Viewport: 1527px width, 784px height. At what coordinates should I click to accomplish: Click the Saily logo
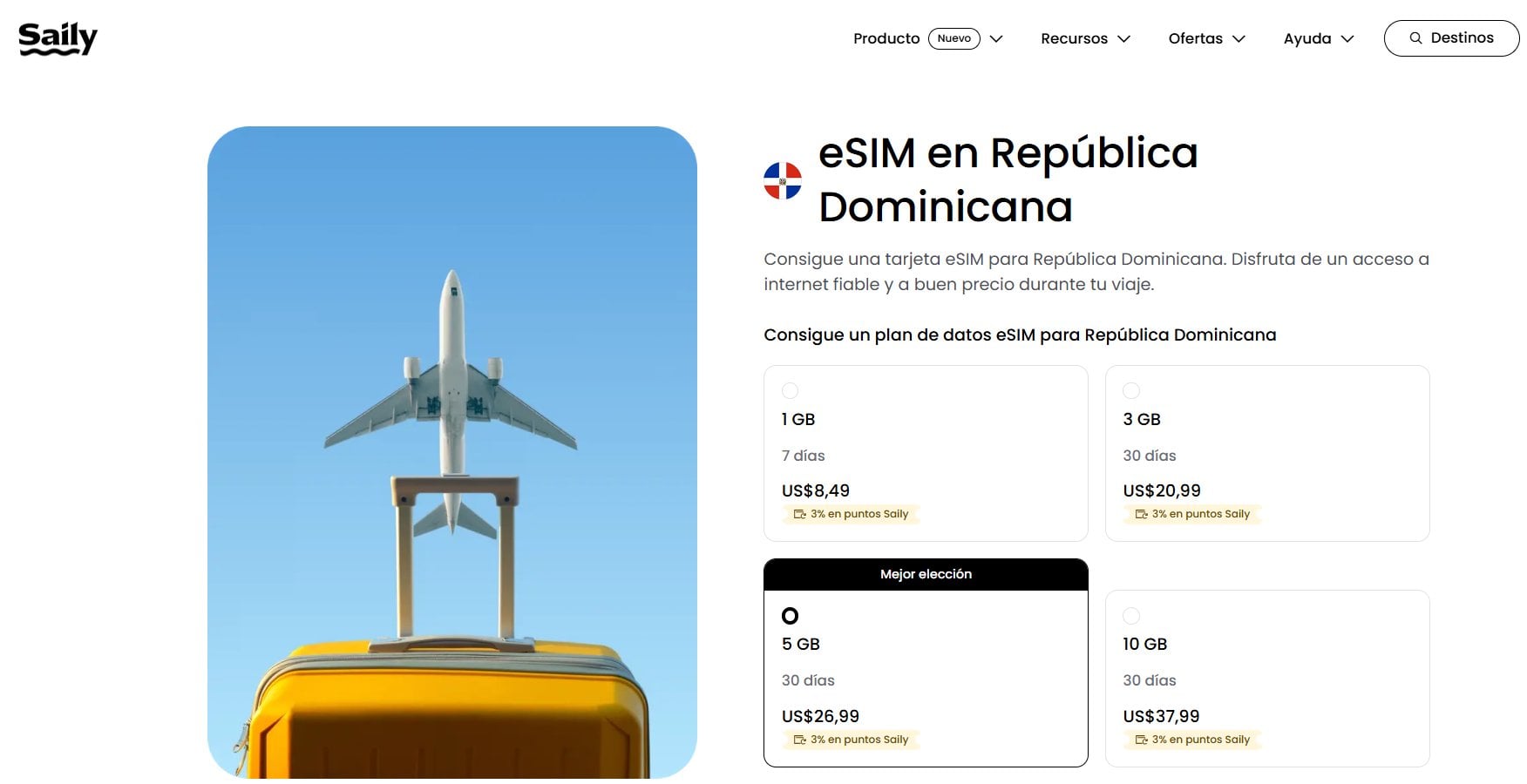(58, 38)
